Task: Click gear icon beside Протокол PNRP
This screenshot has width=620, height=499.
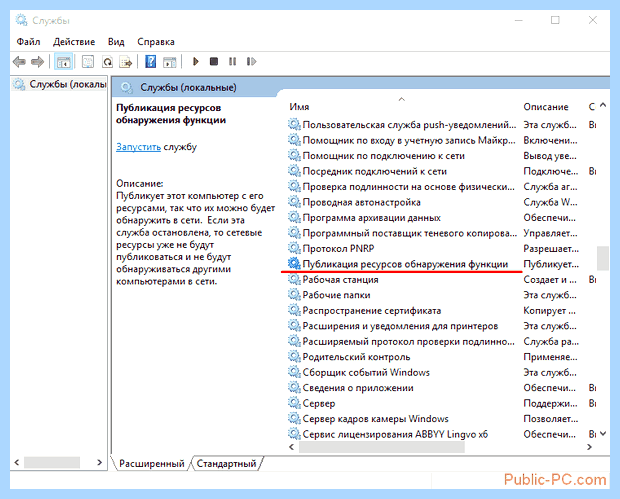Action: click(x=294, y=248)
